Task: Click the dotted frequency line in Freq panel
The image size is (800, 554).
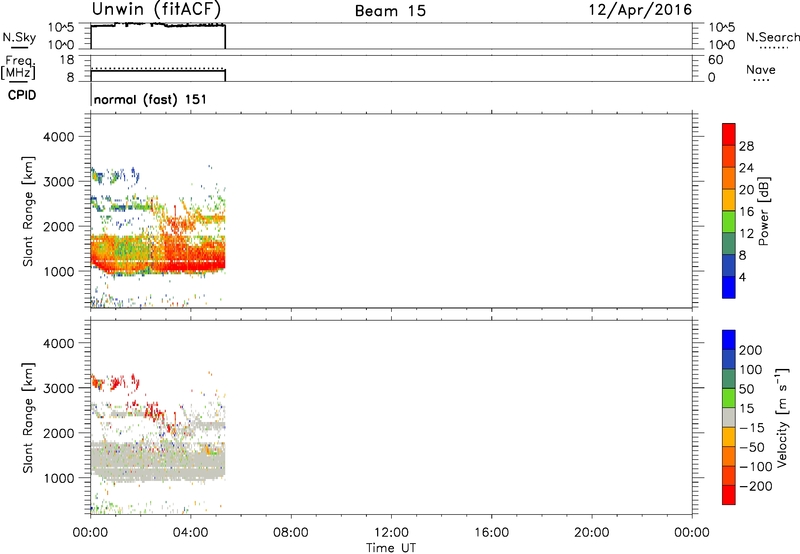Action: pos(158,68)
